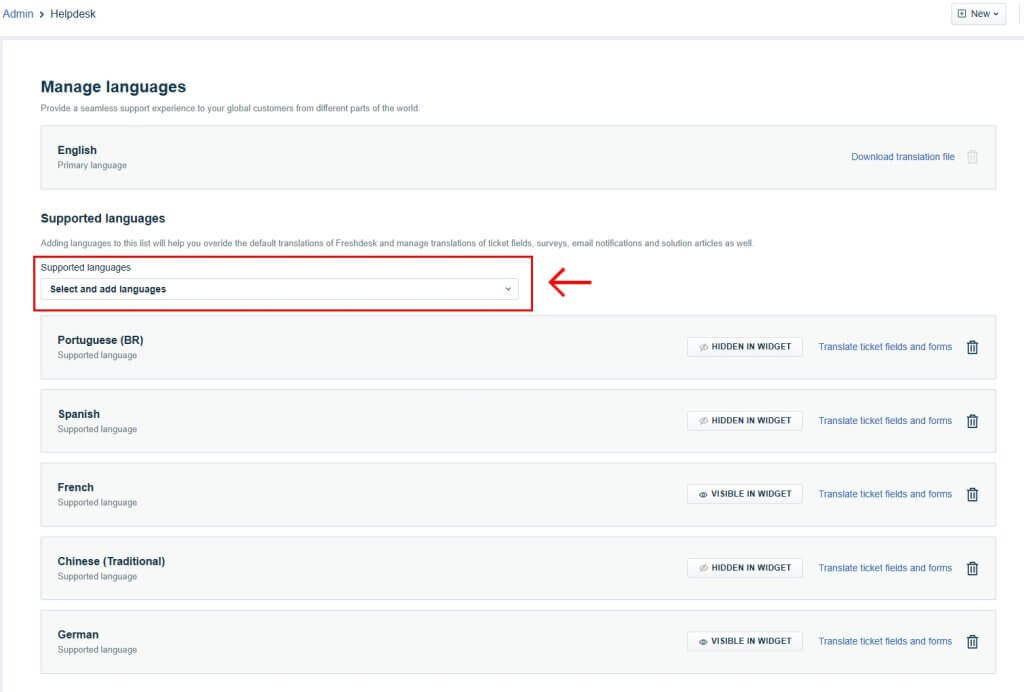Click the trash icon beside Download translation file
Image resolution: width=1024 pixels, height=692 pixels.
click(x=972, y=156)
